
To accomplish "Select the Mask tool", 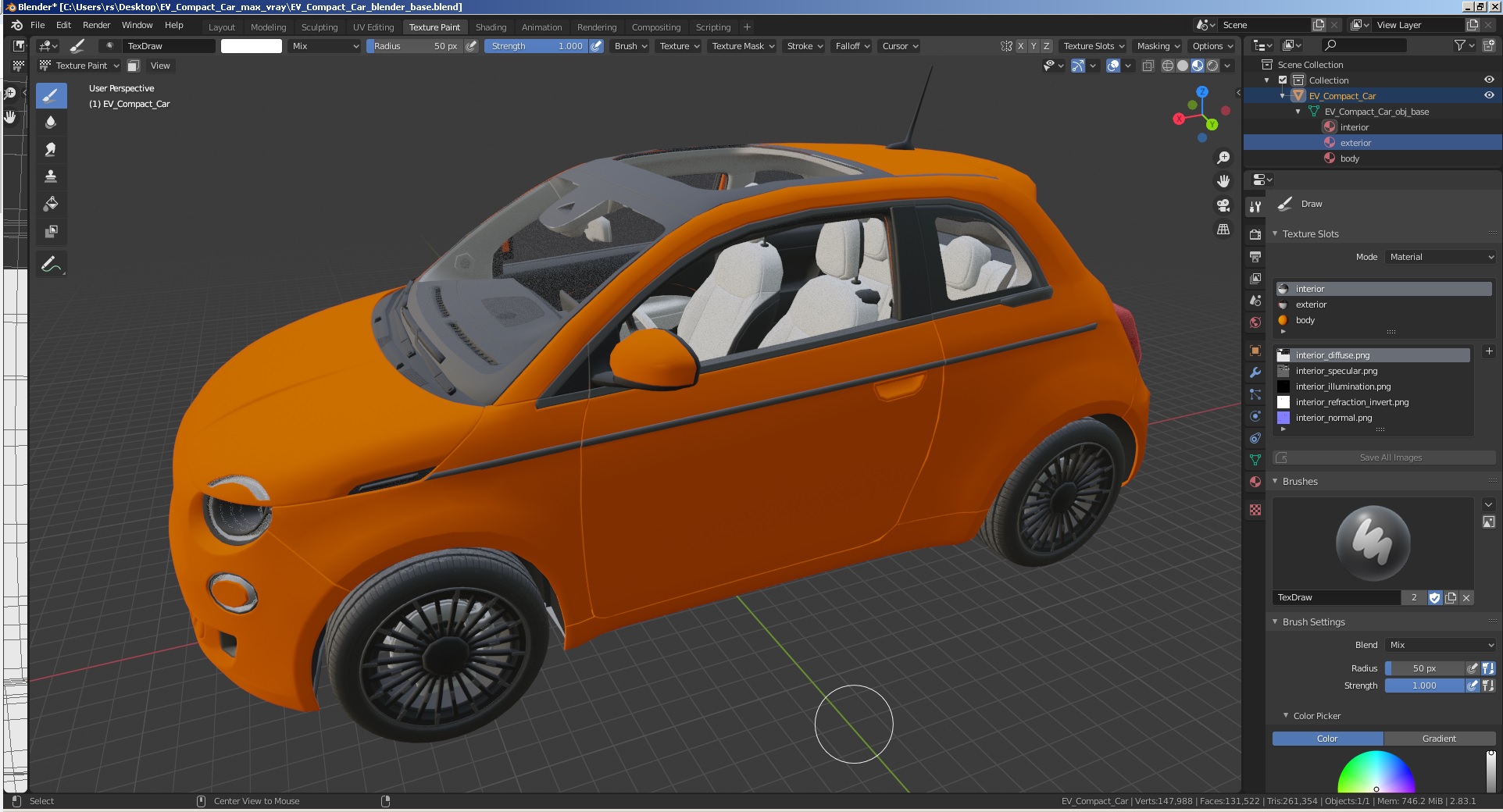I will coord(51,231).
